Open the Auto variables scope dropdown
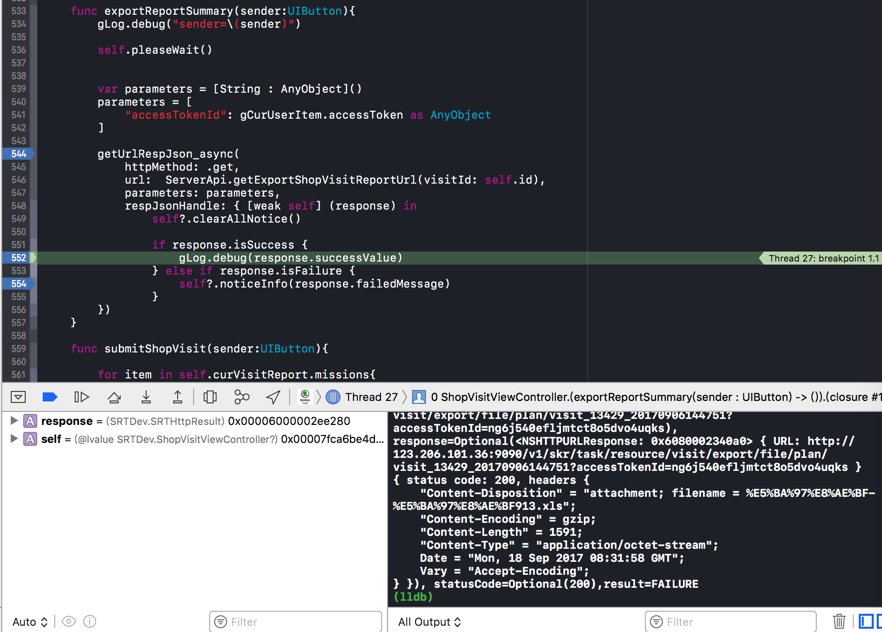The image size is (882, 632). (30, 622)
